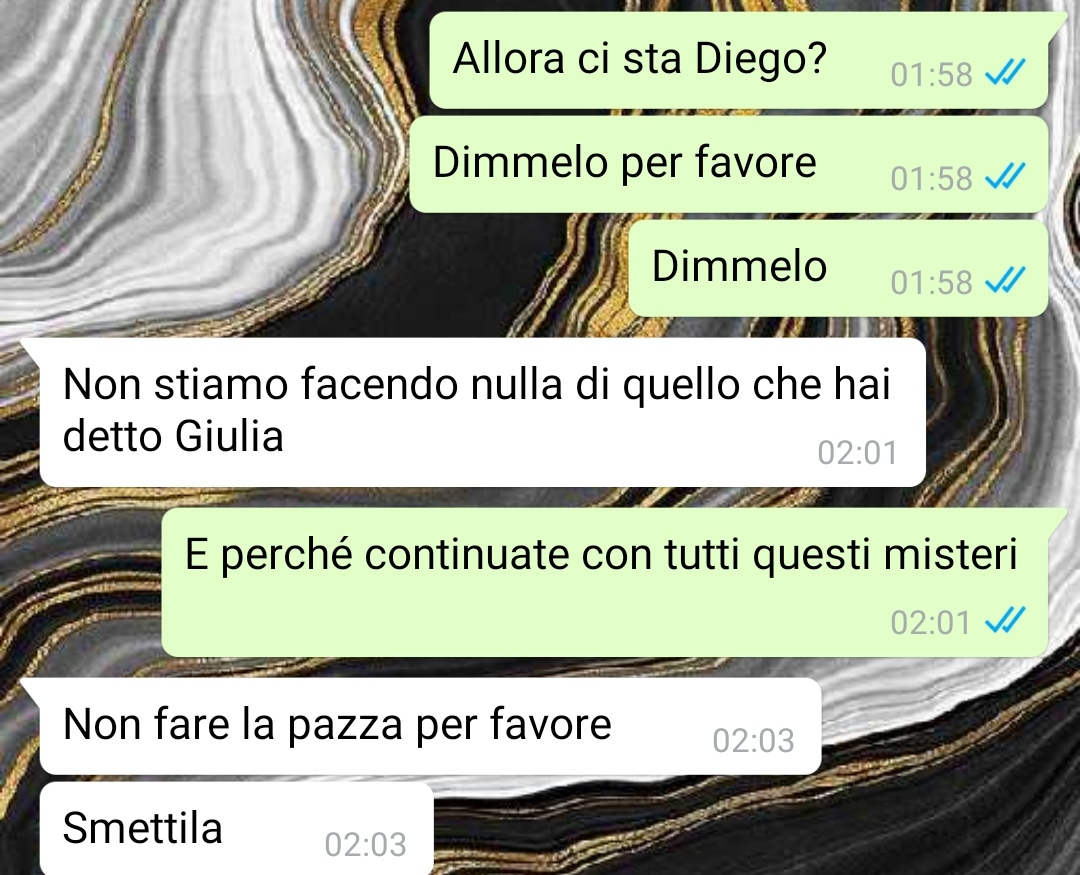Select the 'Smettila' received message
Screen dimensions: 1080x875
tap(236, 829)
